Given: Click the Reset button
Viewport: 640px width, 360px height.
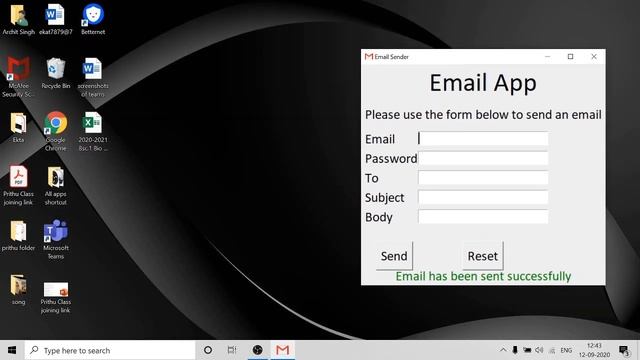Looking at the screenshot, I should pyautogui.click(x=482, y=256).
